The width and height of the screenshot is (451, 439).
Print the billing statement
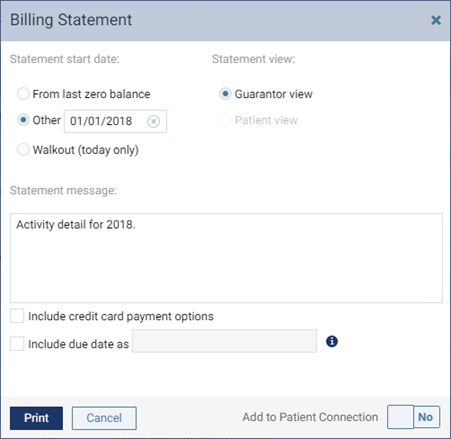[x=36, y=418]
